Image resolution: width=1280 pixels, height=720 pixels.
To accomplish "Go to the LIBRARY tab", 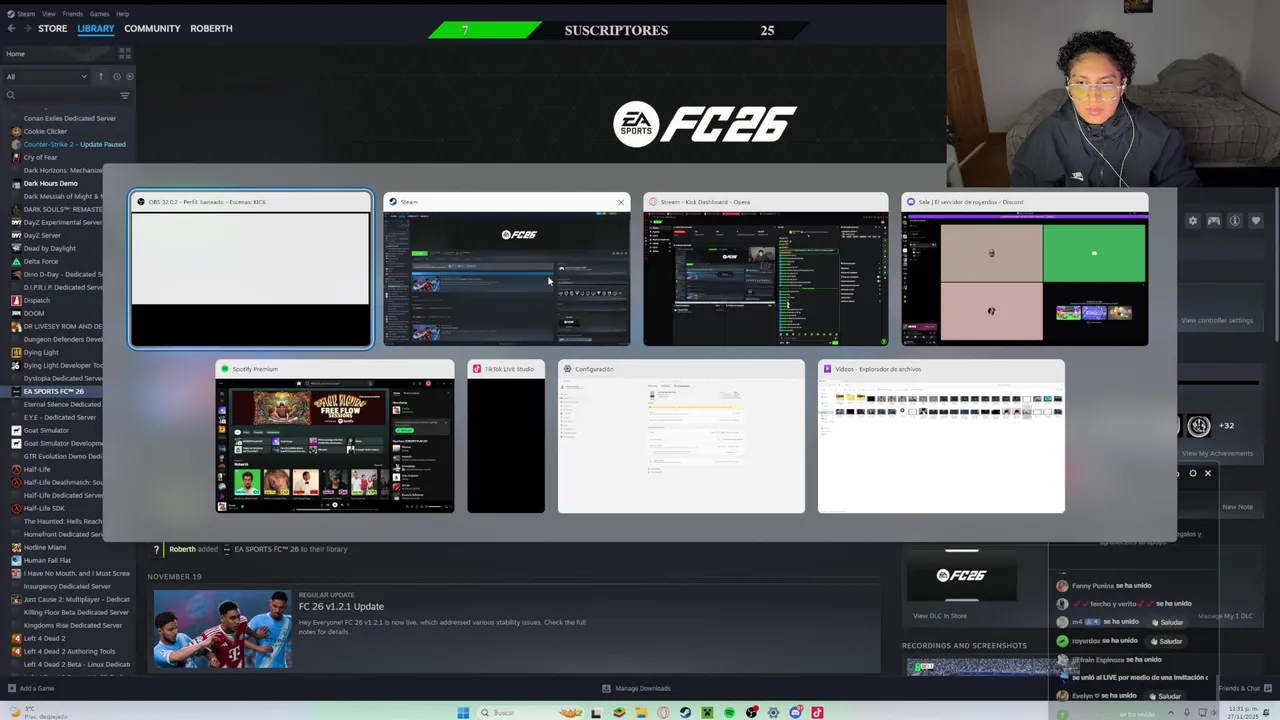I will 96,28.
